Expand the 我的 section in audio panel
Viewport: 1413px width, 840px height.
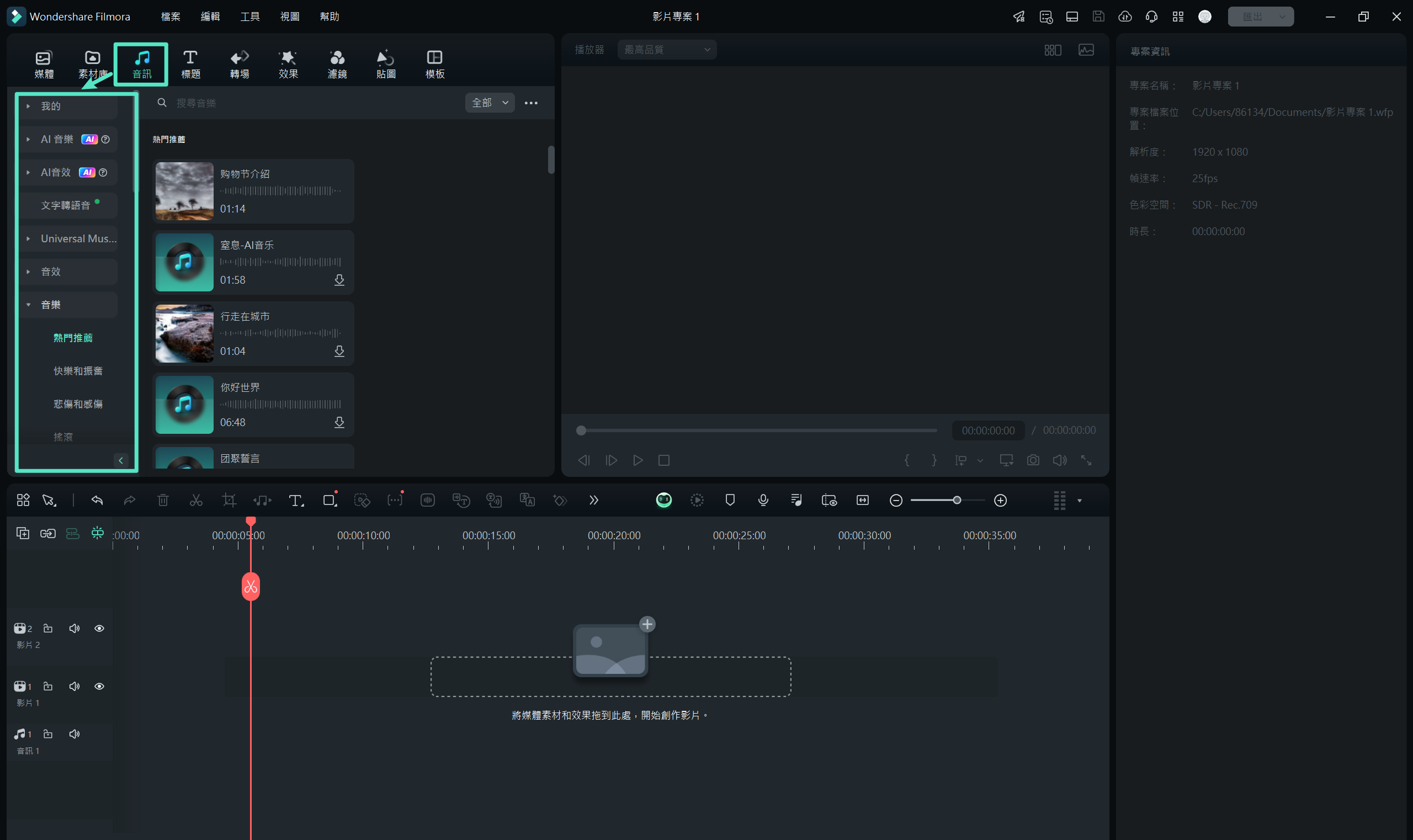(27, 105)
